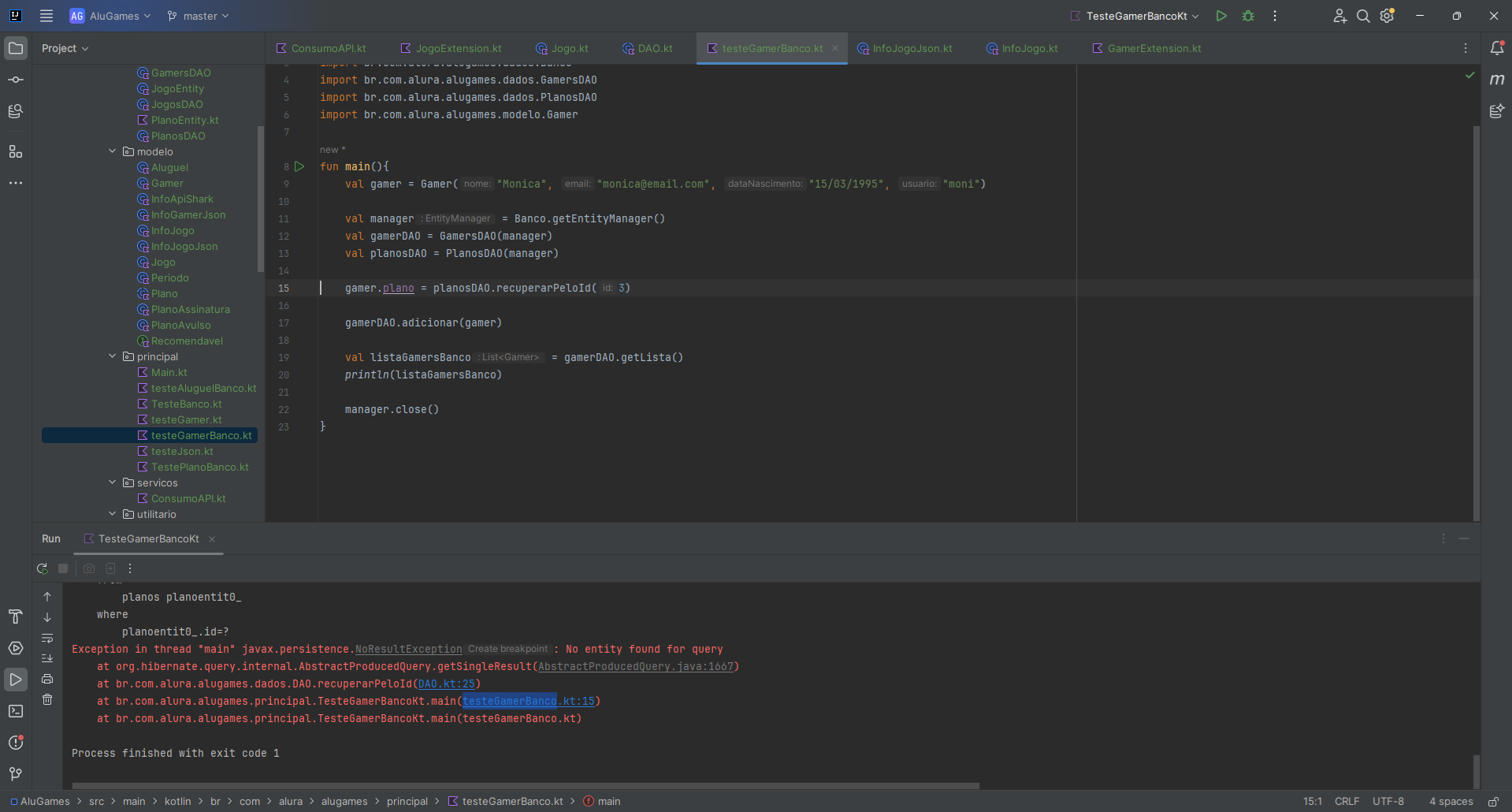This screenshot has height=812, width=1512.
Task: Switch to JogoExtension.kt tab
Action: pos(451,48)
